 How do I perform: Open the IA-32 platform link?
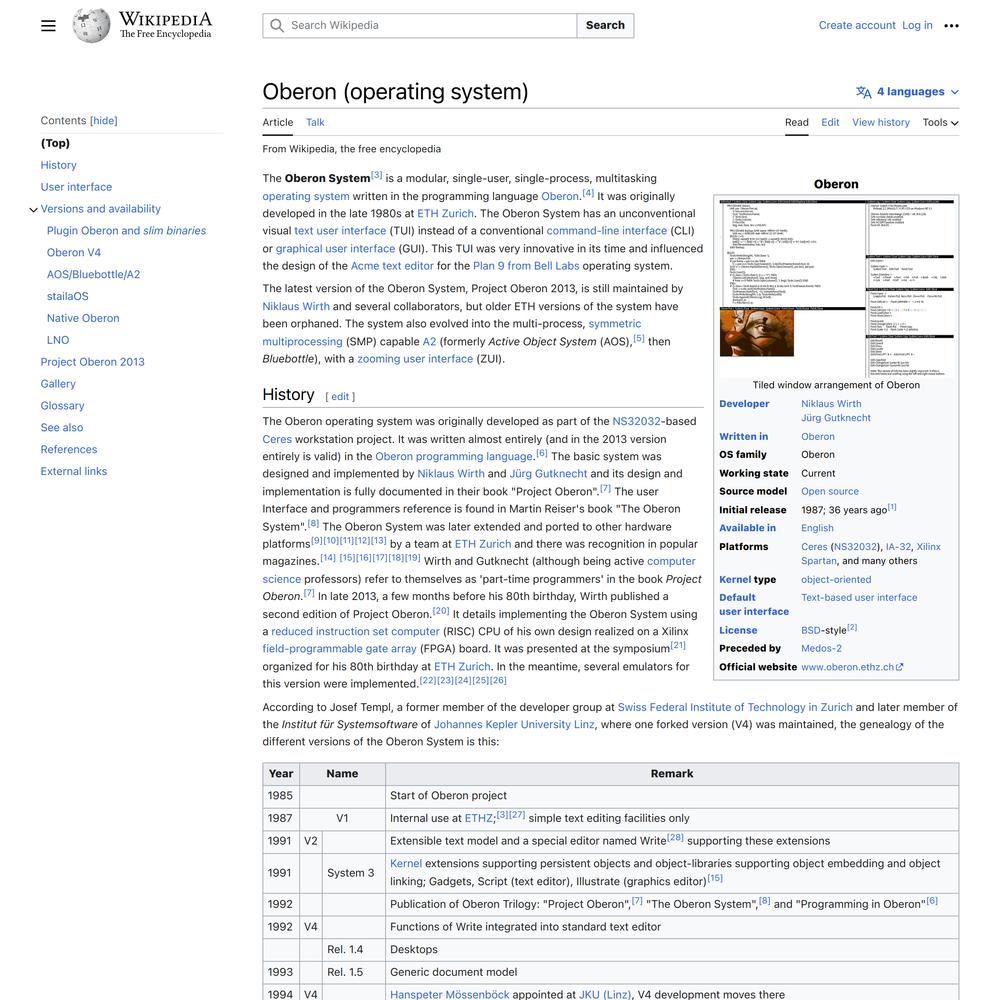tap(899, 547)
